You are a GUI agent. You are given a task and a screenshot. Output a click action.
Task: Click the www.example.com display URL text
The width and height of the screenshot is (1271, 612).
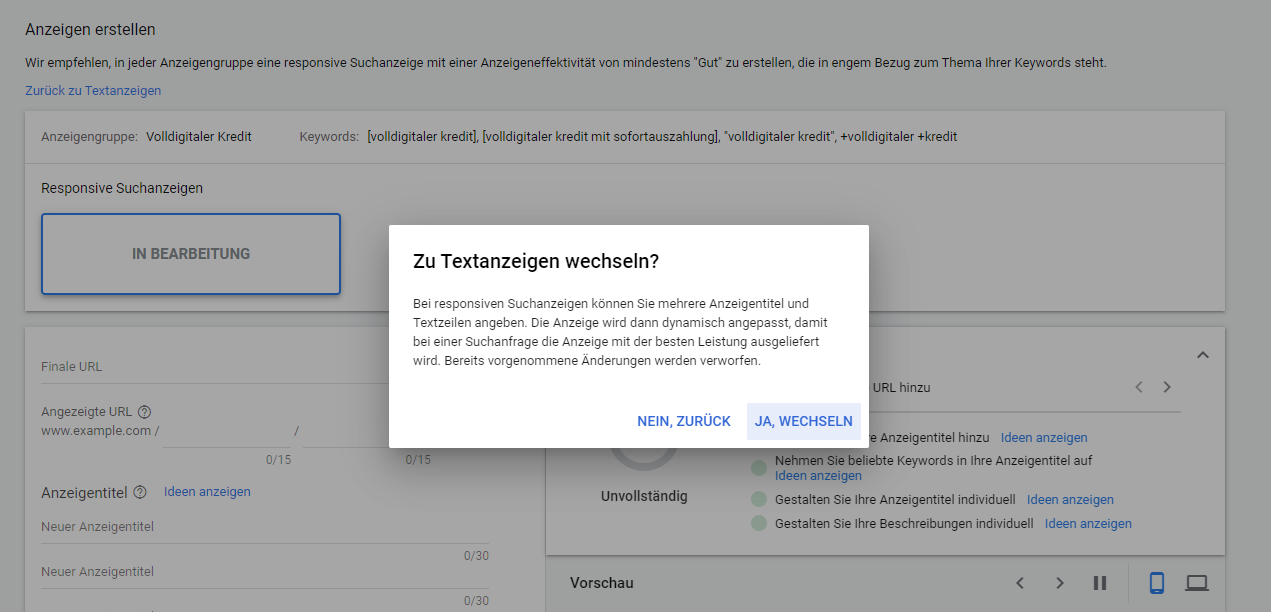click(x=96, y=431)
